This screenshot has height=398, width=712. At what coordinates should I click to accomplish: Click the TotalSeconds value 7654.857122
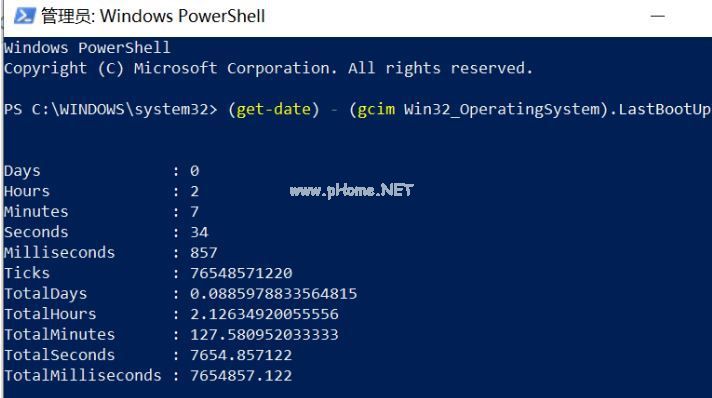[241, 355]
